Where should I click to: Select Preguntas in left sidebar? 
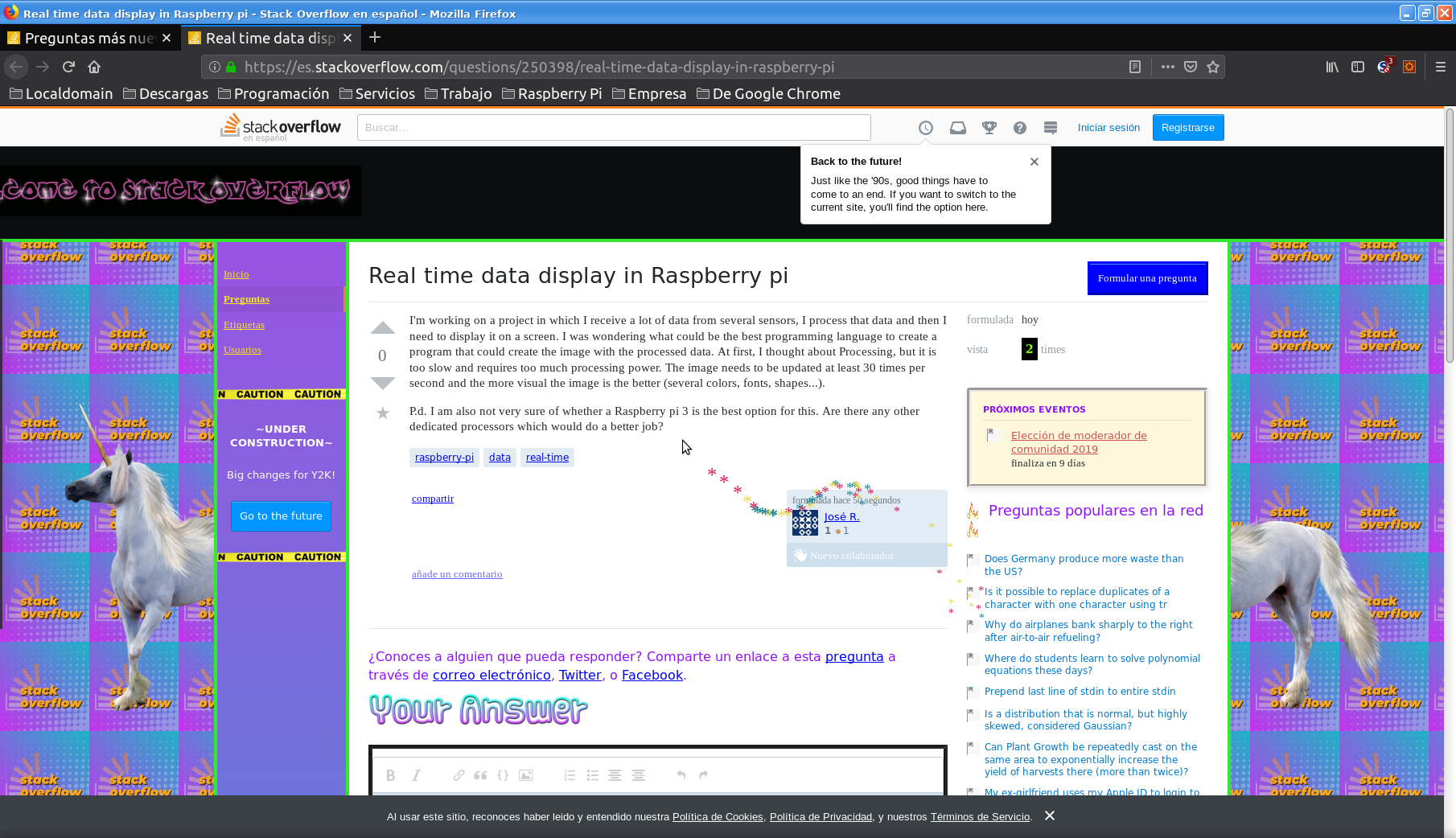(x=246, y=299)
